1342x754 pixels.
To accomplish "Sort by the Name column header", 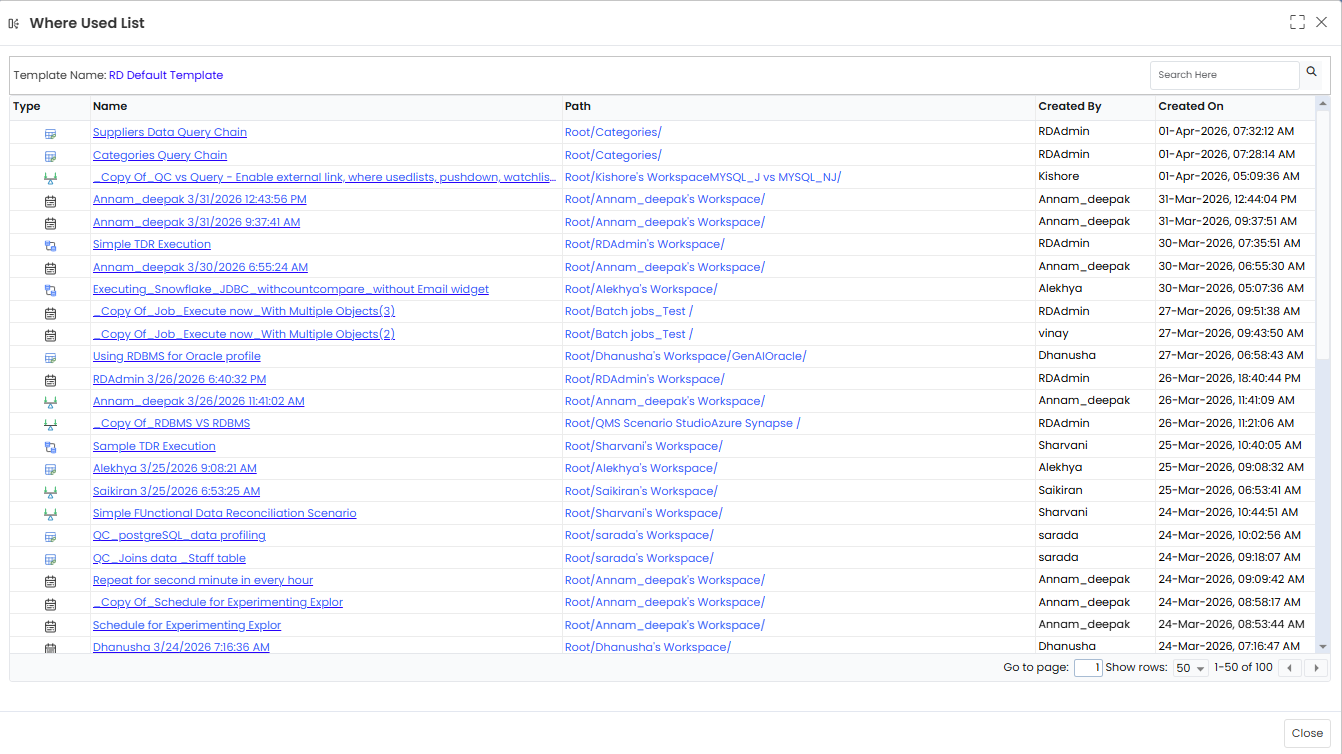I will pyautogui.click(x=110, y=106).
